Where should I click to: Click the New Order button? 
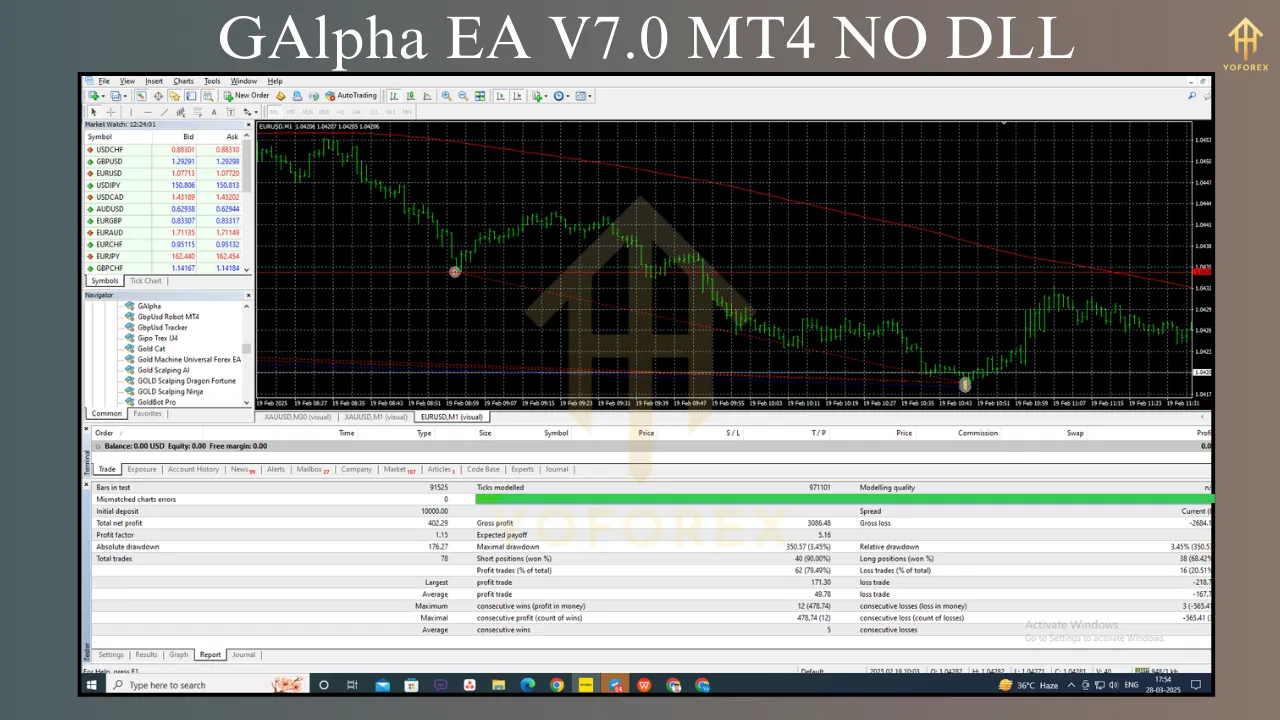246,96
